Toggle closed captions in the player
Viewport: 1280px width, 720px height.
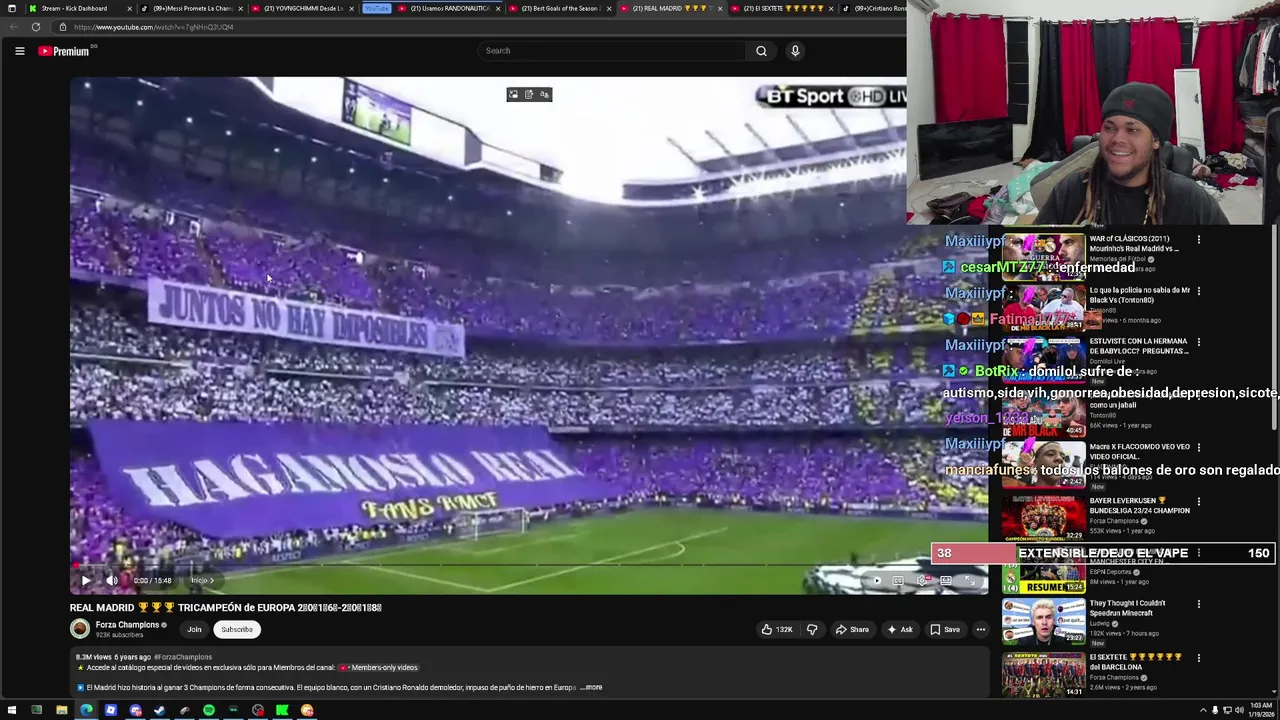pos(898,580)
